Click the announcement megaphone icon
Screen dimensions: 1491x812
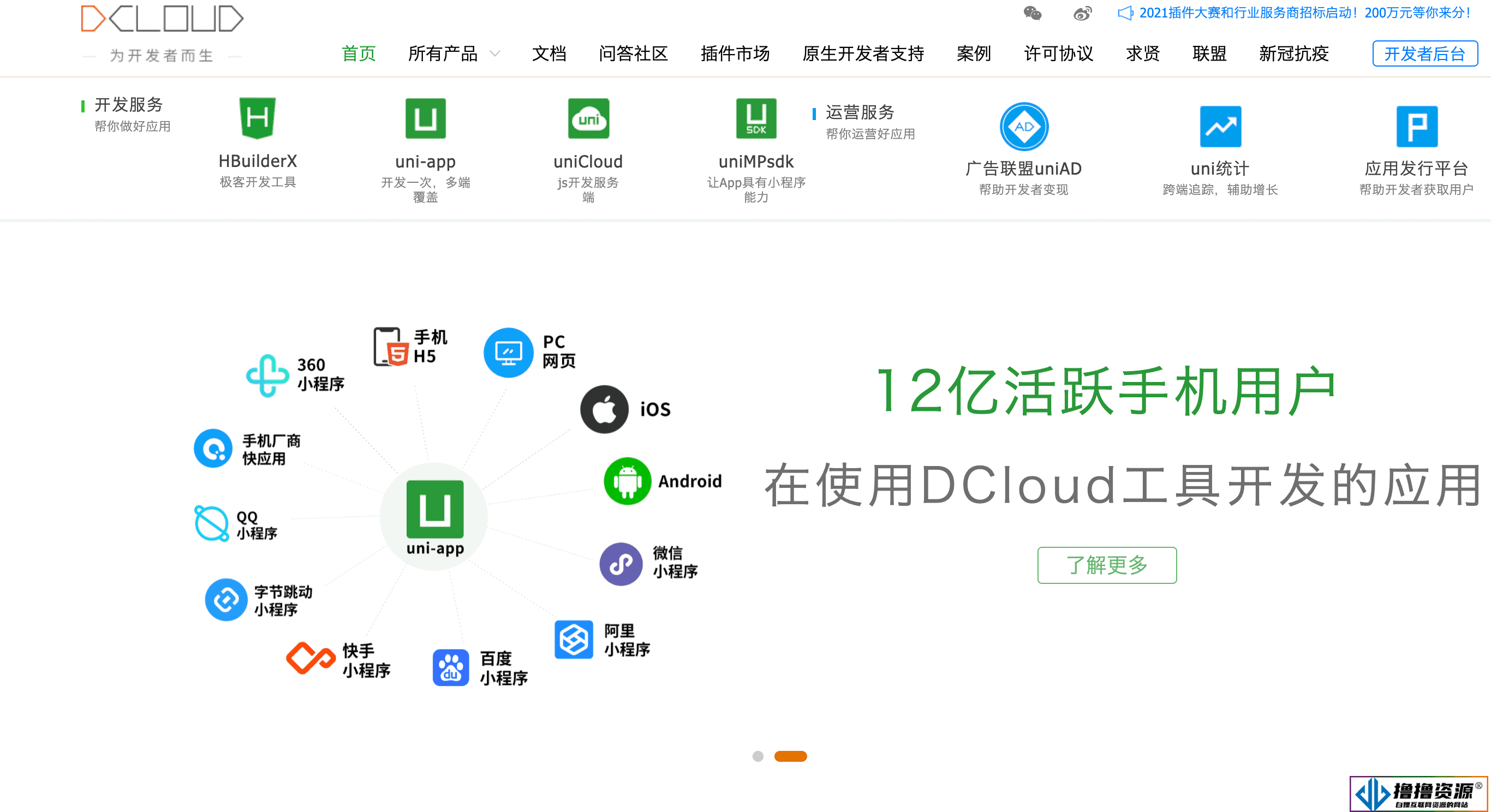click(1125, 13)
